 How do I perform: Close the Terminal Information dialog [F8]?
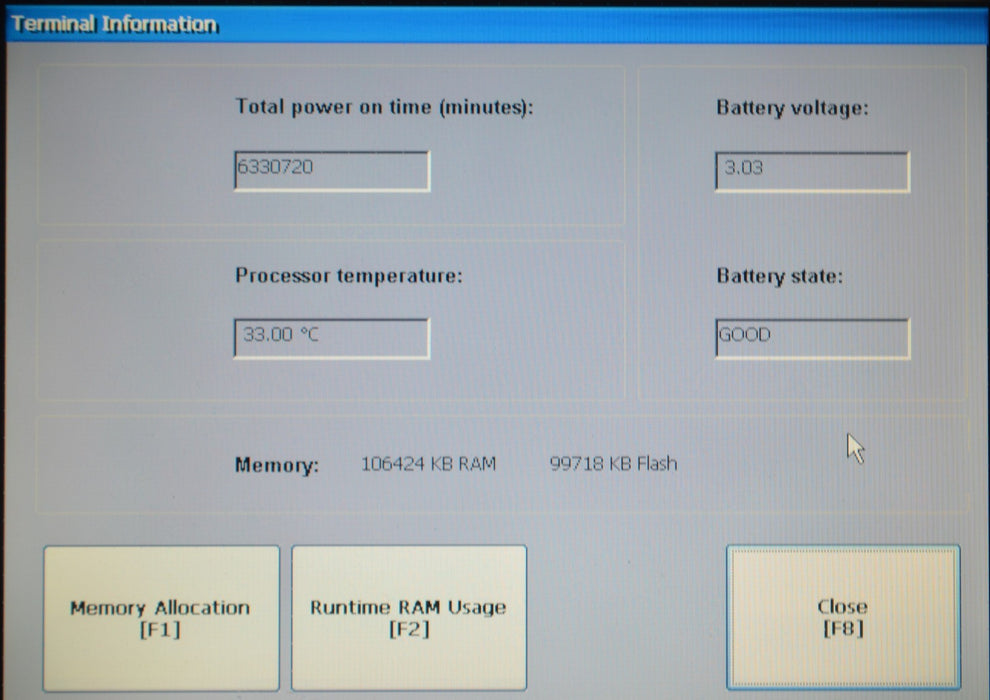pyautogui.click(x=843, y=617)
